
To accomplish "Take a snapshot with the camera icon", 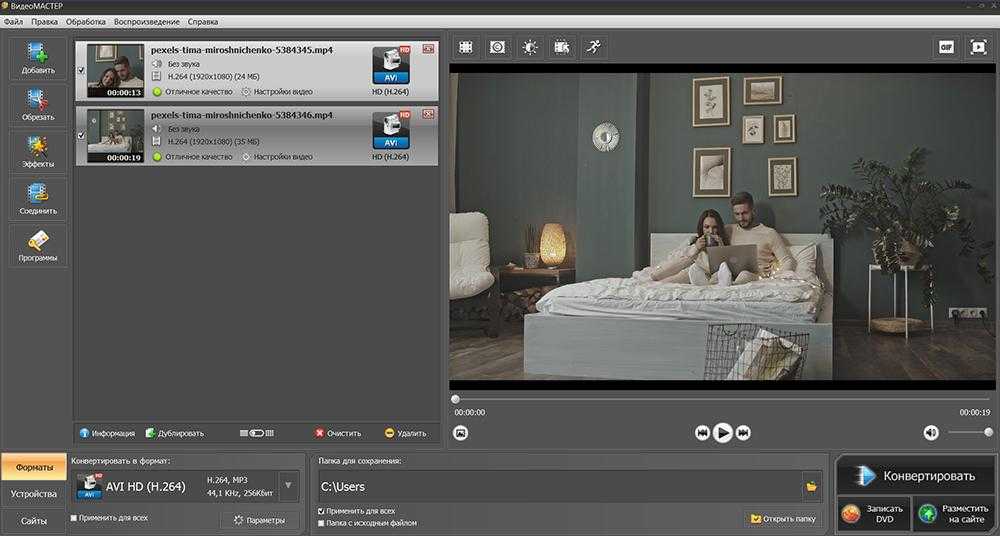I will pos(460,433).
